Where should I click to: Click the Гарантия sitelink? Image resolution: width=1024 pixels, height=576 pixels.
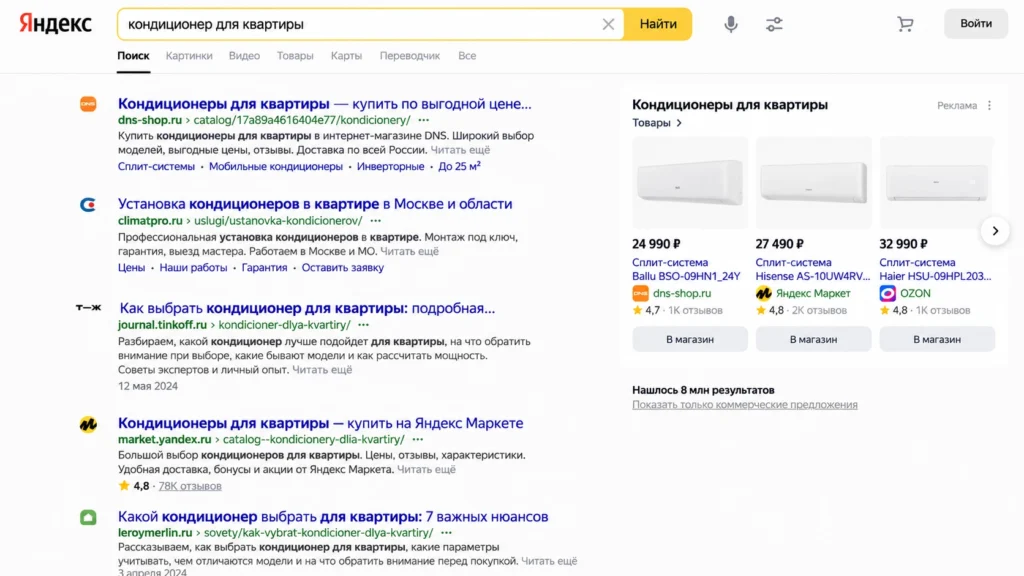[x=264, y=268]
